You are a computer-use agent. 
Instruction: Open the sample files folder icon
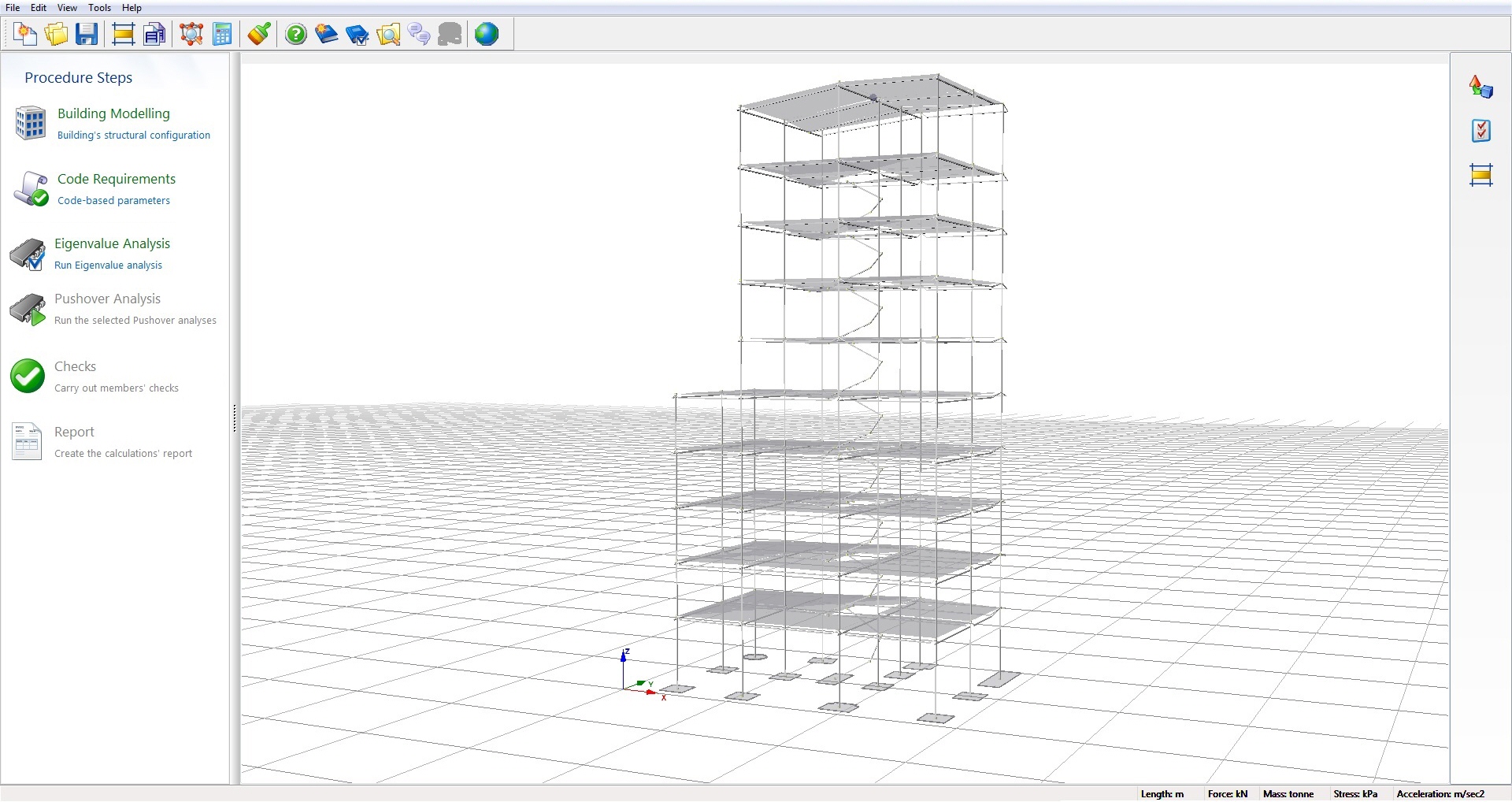pyautogui.click(x=388, y=34)
